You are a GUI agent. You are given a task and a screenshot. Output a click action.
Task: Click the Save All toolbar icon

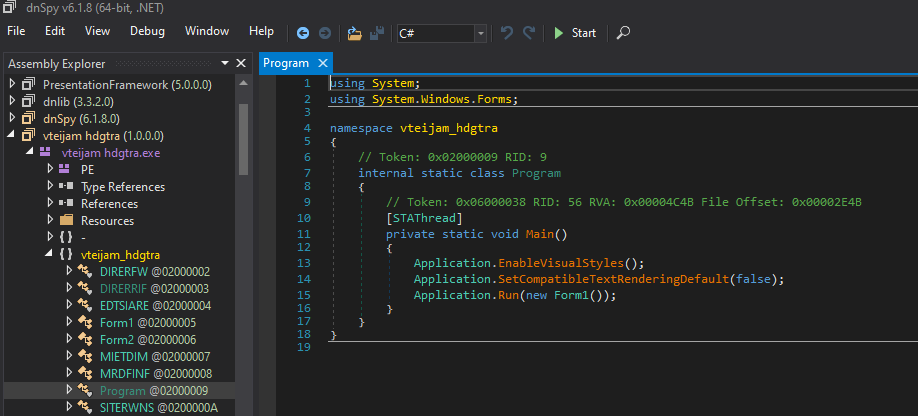point(377,33)
